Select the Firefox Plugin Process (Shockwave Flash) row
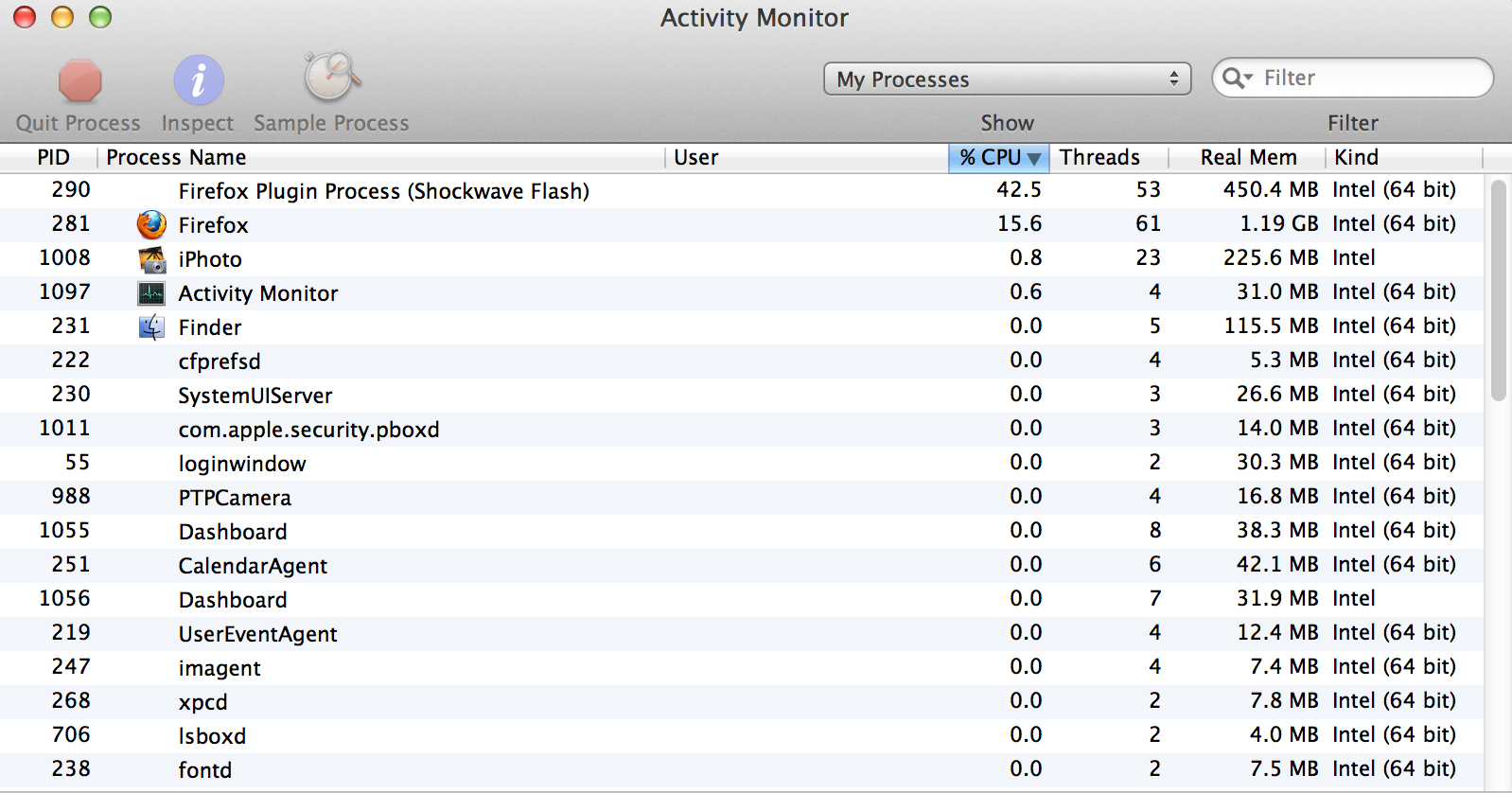 (x=742, y=190)
